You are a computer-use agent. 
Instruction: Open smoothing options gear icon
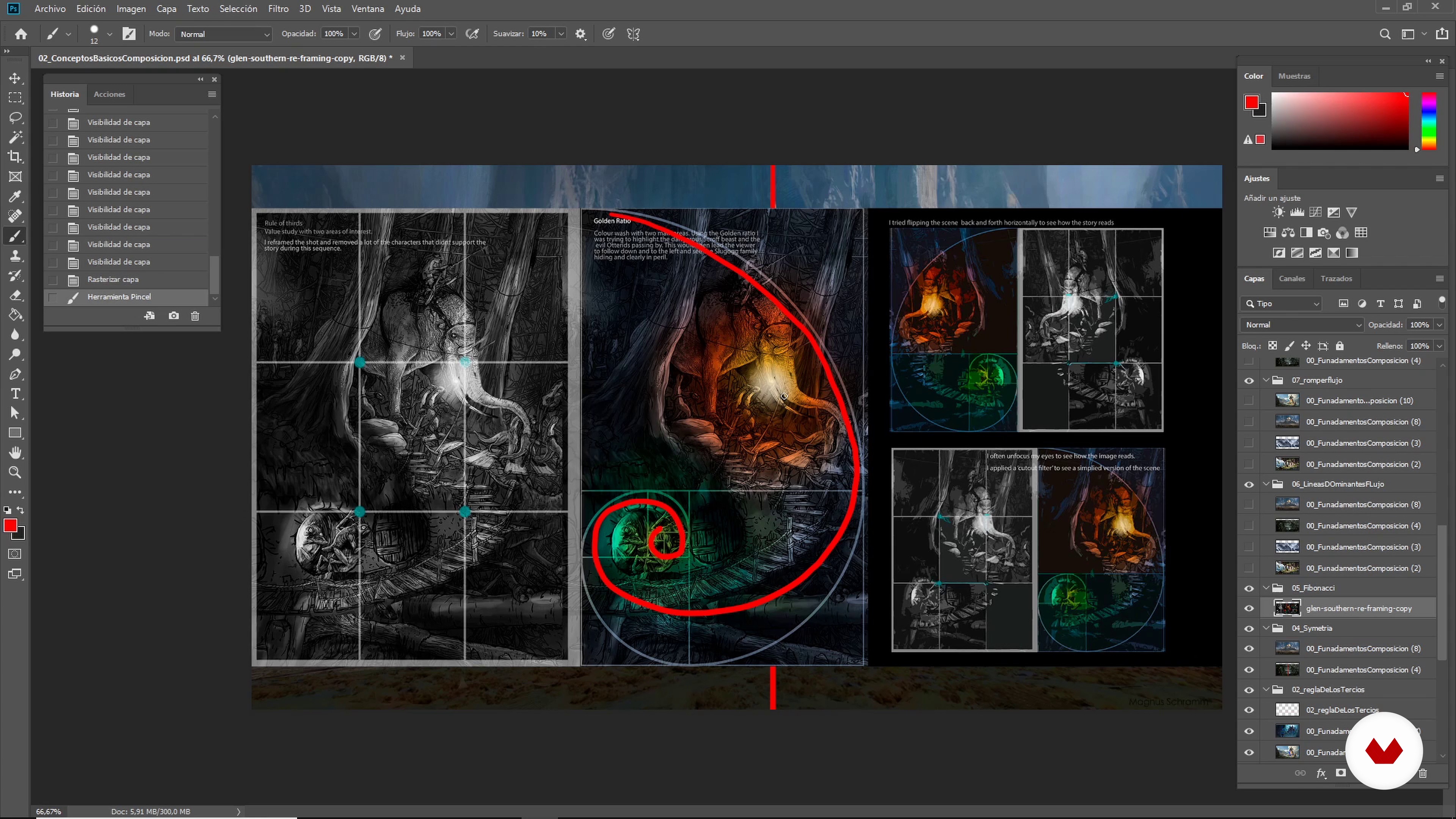pyautogui.click(x=581, y=34)
